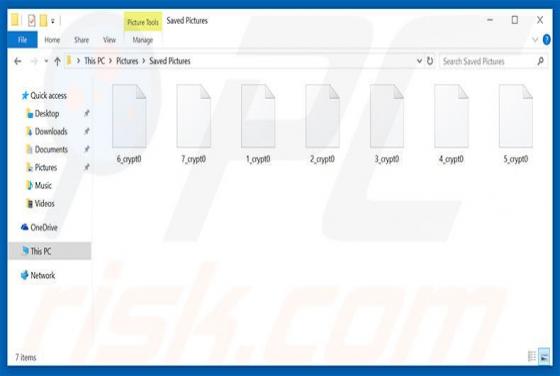Select the 3_crypt0 file
This screenshot has width=560, height=376.
click(387, 124)
